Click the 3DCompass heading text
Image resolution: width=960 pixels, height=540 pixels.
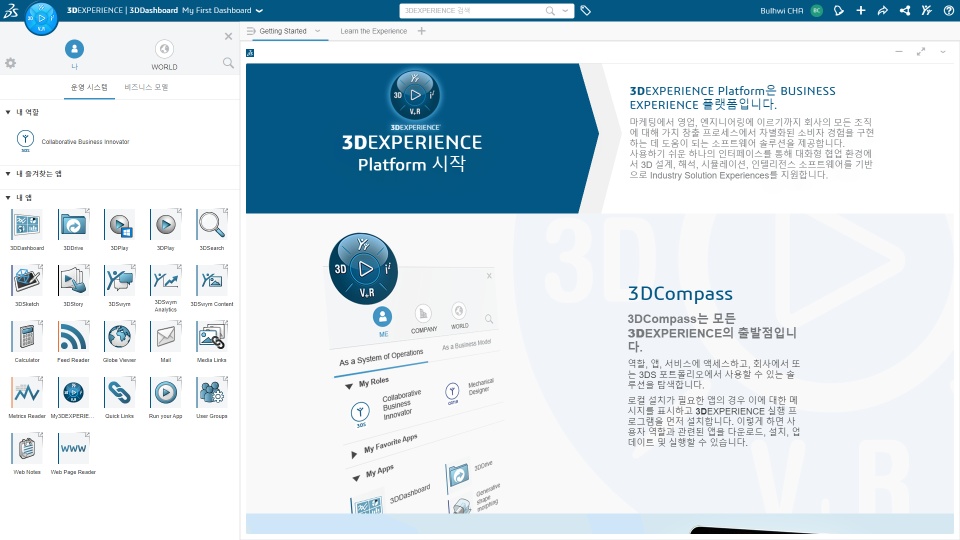680,294
